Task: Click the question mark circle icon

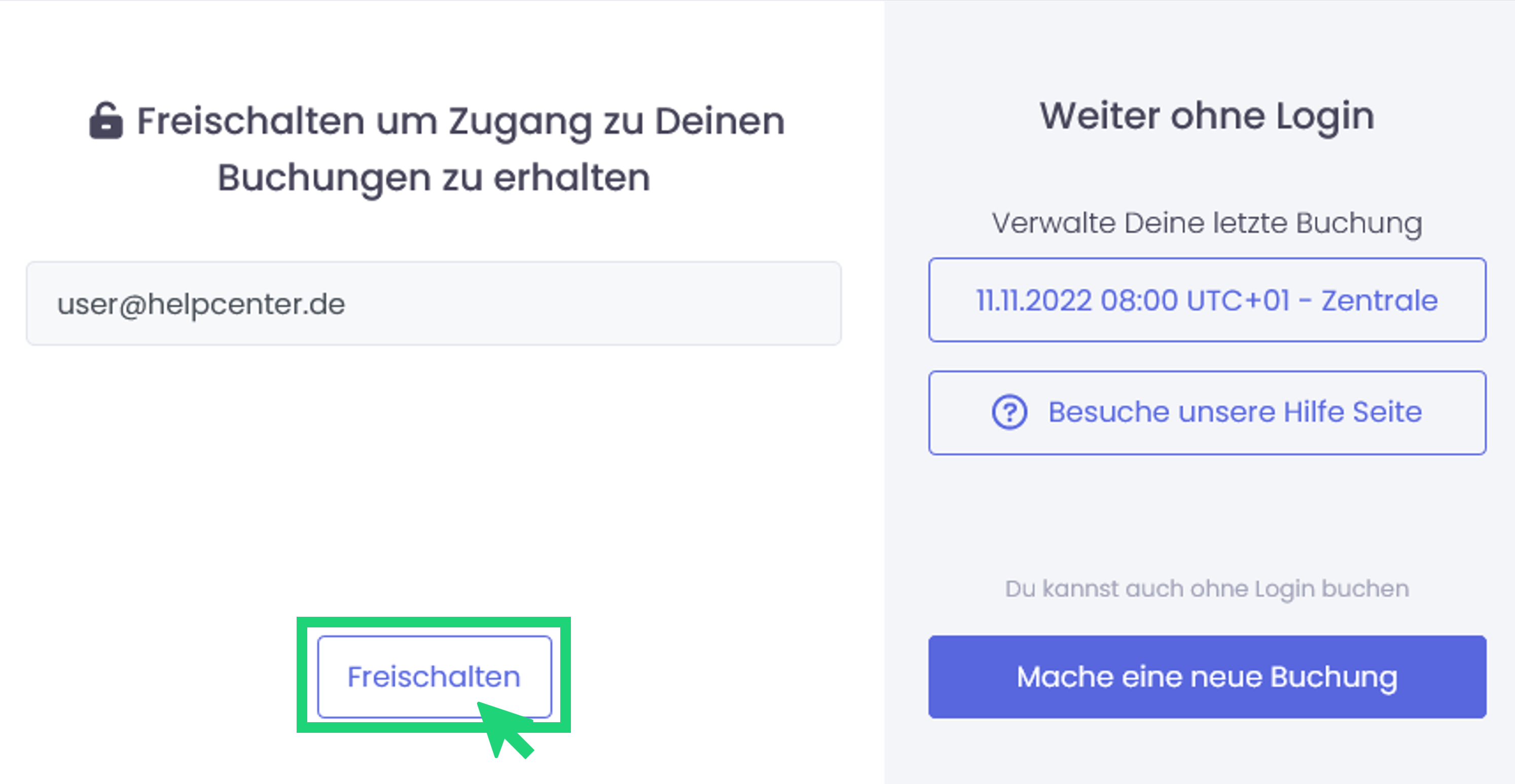Action: click(1009, 412)
